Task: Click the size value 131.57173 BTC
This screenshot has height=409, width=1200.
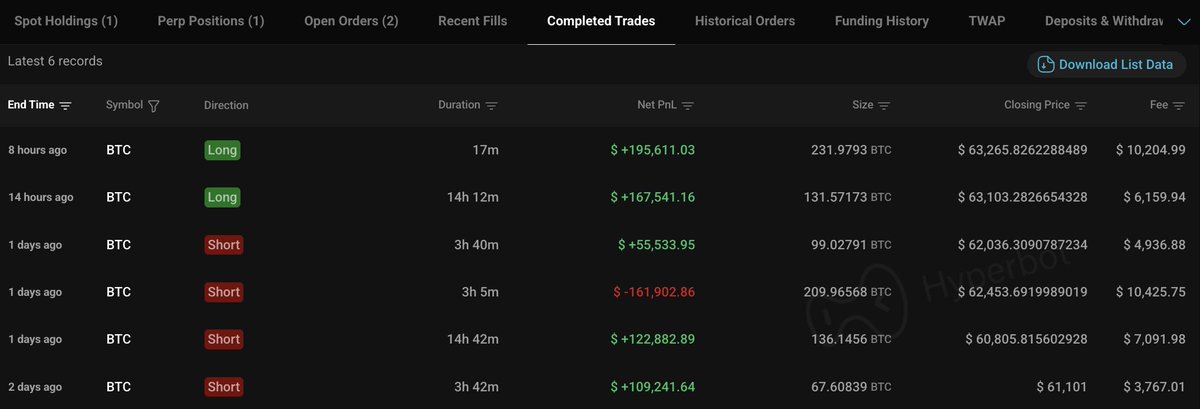Action: click(x=847, y=197)
